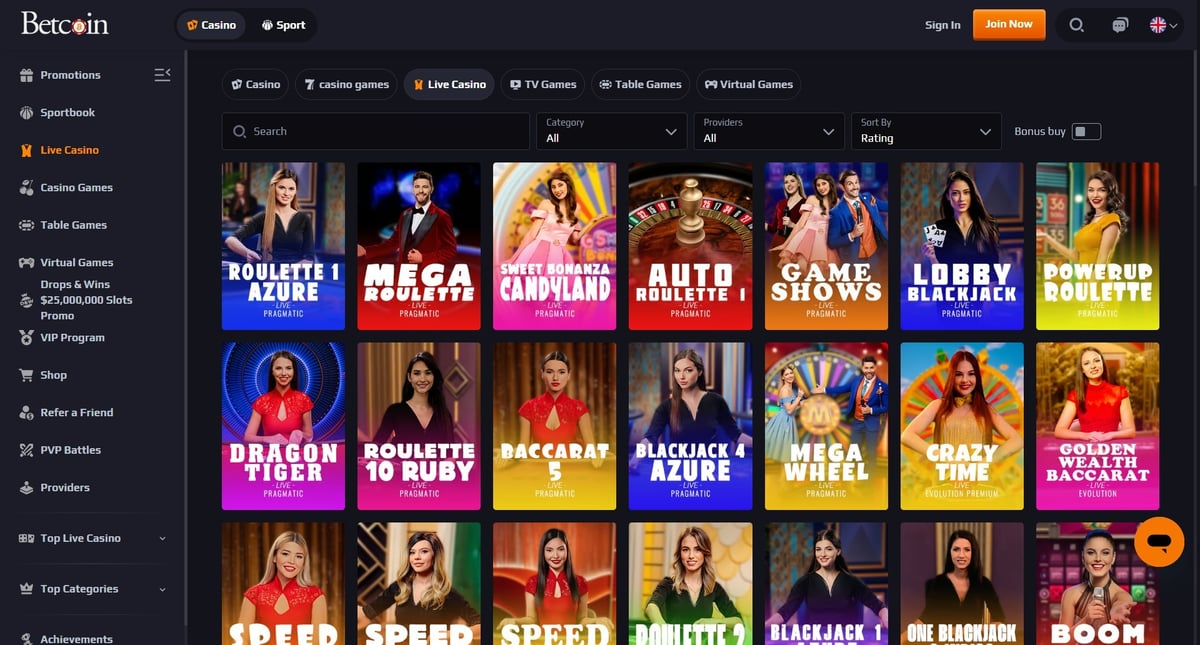Click the Shop cart icon in sidebar
Screen dimensions: 1200x645
tap(27, 375)
